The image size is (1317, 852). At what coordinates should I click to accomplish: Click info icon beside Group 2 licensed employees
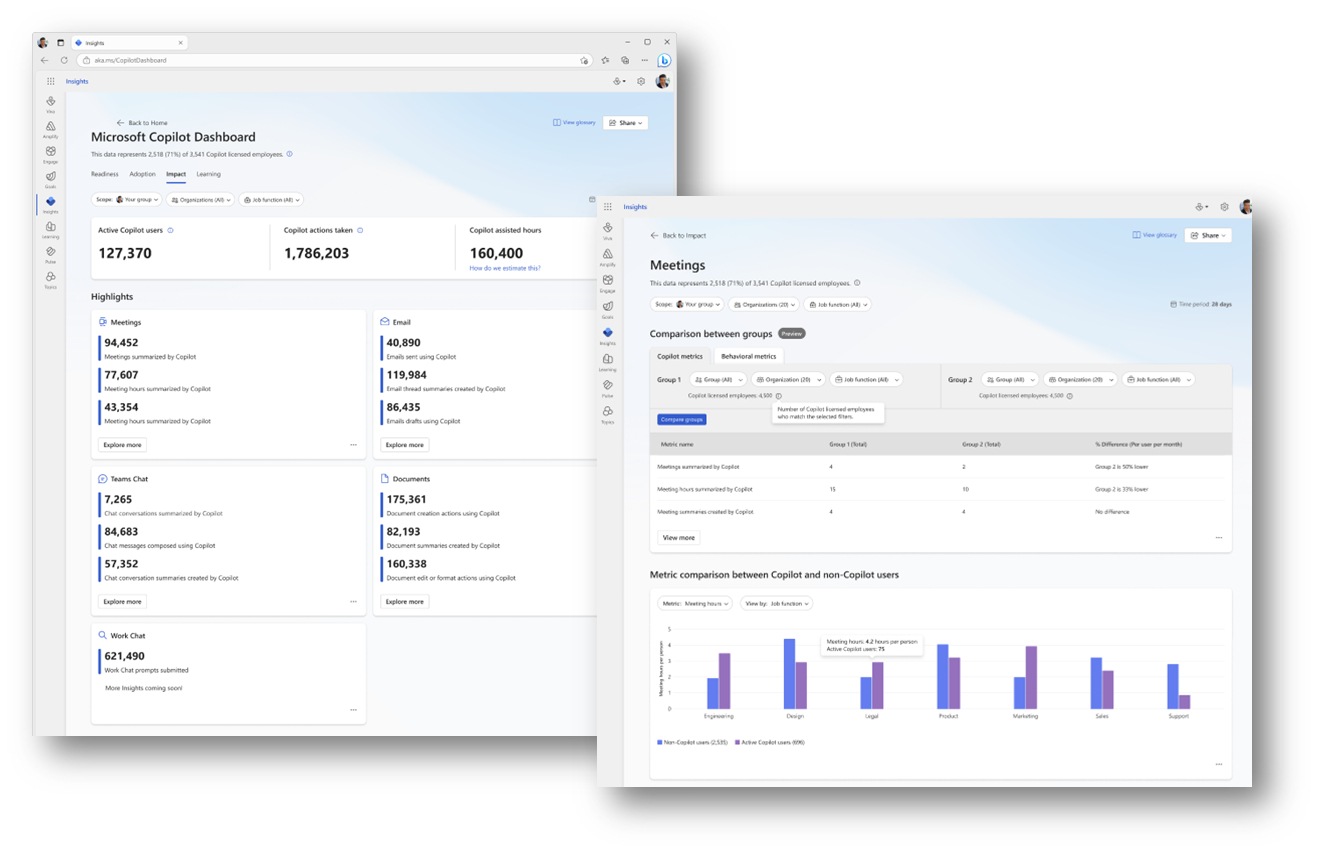1069,396
